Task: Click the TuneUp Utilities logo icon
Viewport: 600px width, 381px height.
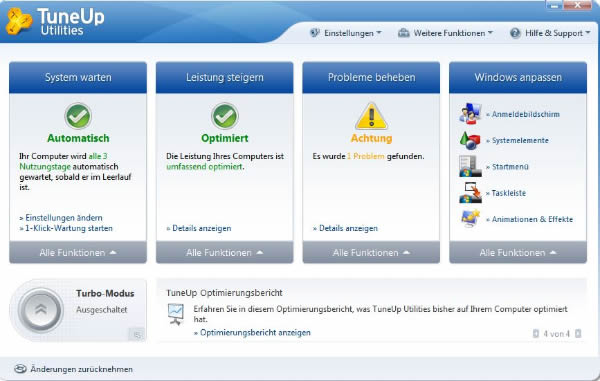Action: pos(18,22)
